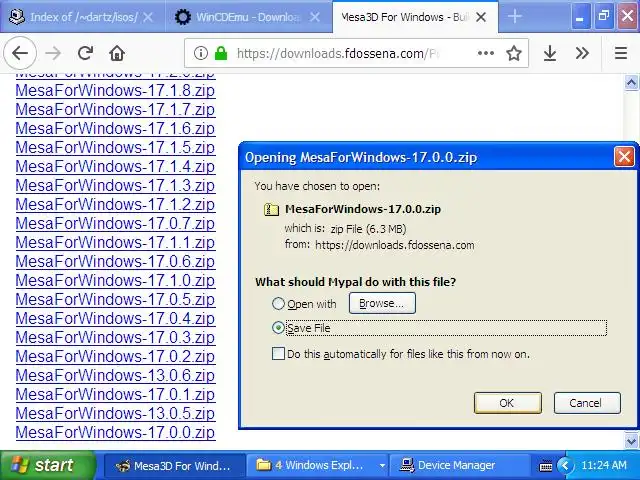Click the keyboard icon in system tray
This screenshot has width=640, height=480.
click(x=546, y=466)
